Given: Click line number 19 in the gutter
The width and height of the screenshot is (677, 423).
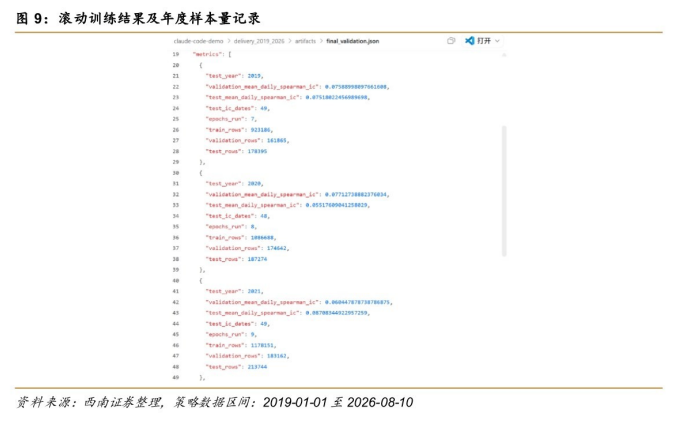Looking at the screenshot, I should (x=176, y=54).
